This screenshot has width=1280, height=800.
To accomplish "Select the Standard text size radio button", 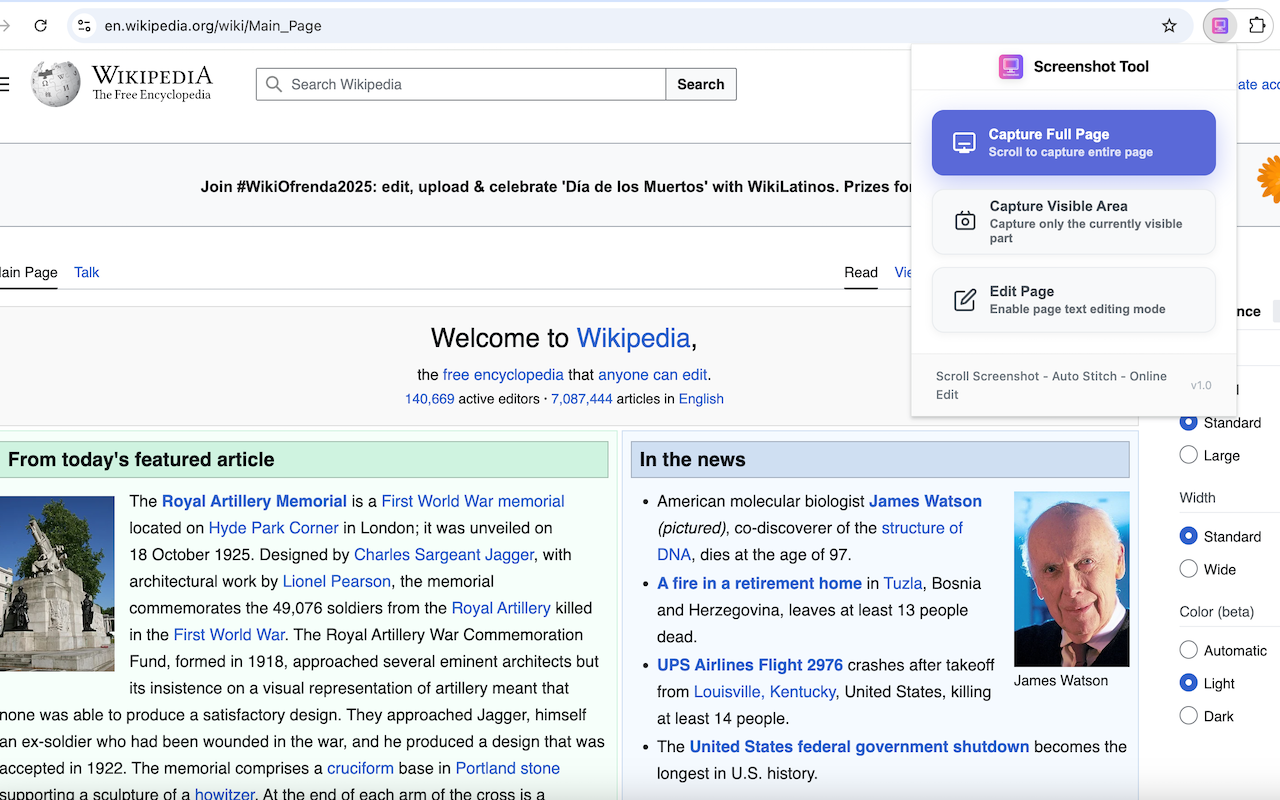I will point(1188,422).
